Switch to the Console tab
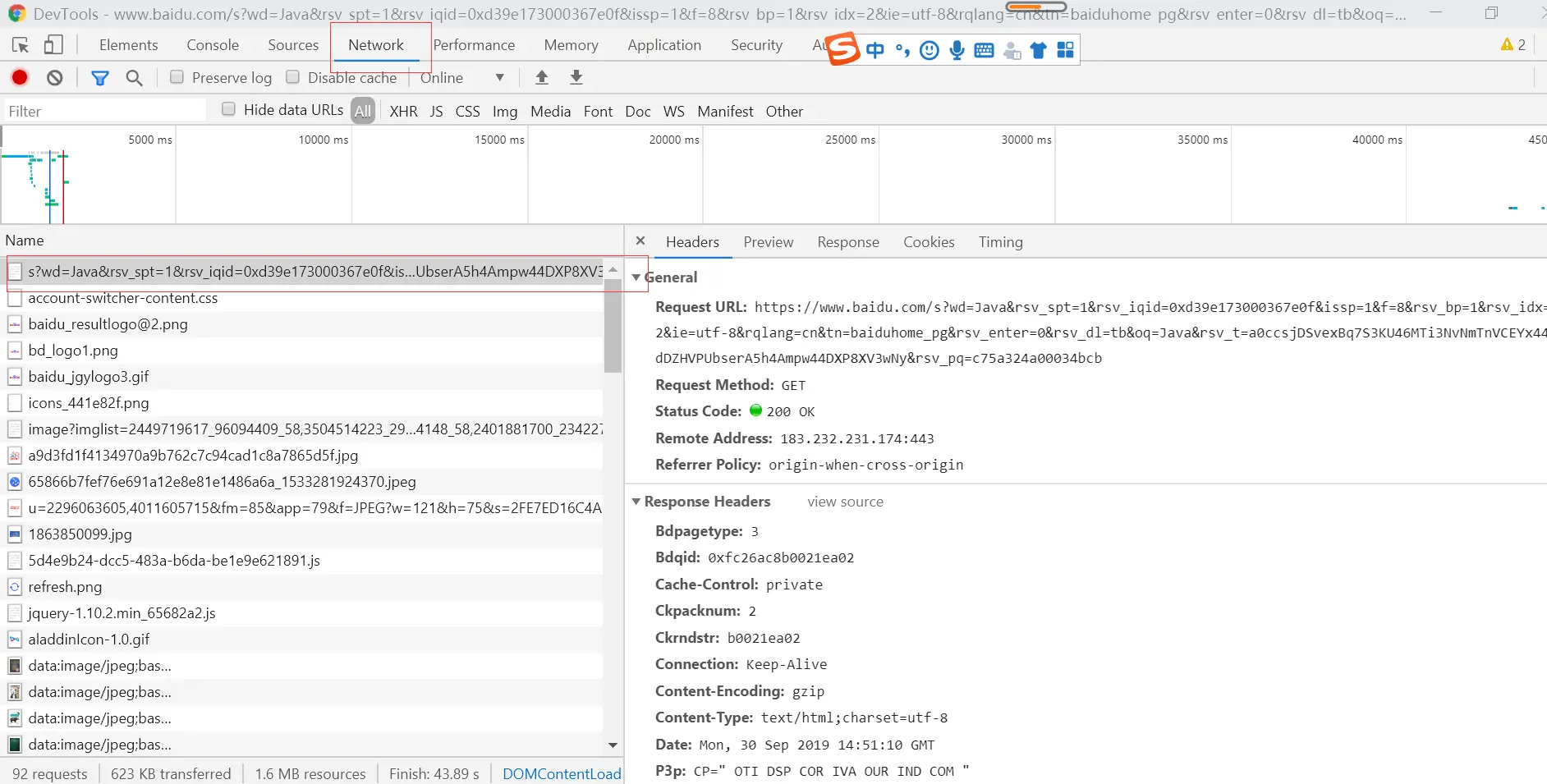The height and width of the screenshot is (784, 1547). 213,45
